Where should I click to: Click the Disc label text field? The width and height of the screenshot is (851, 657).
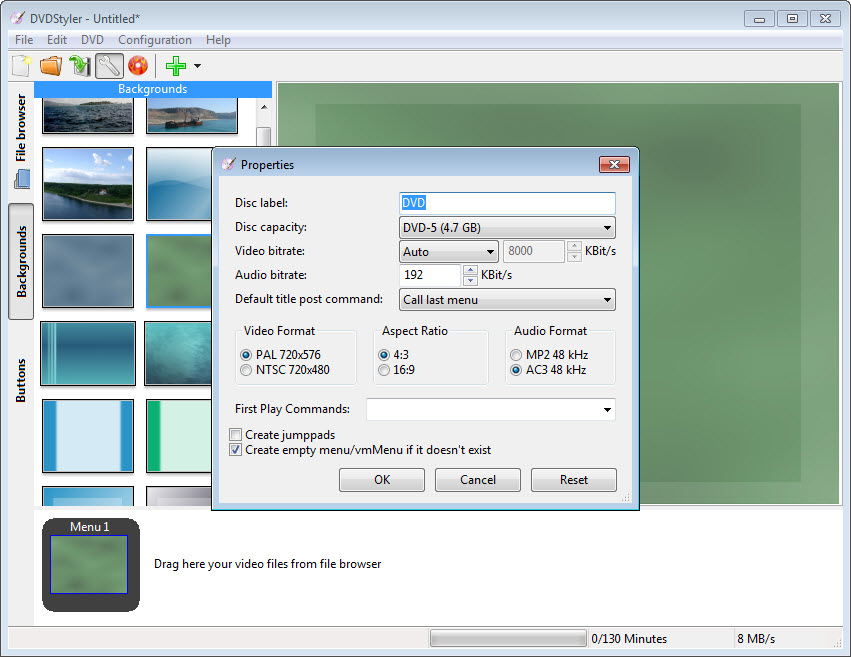point(507,203)
